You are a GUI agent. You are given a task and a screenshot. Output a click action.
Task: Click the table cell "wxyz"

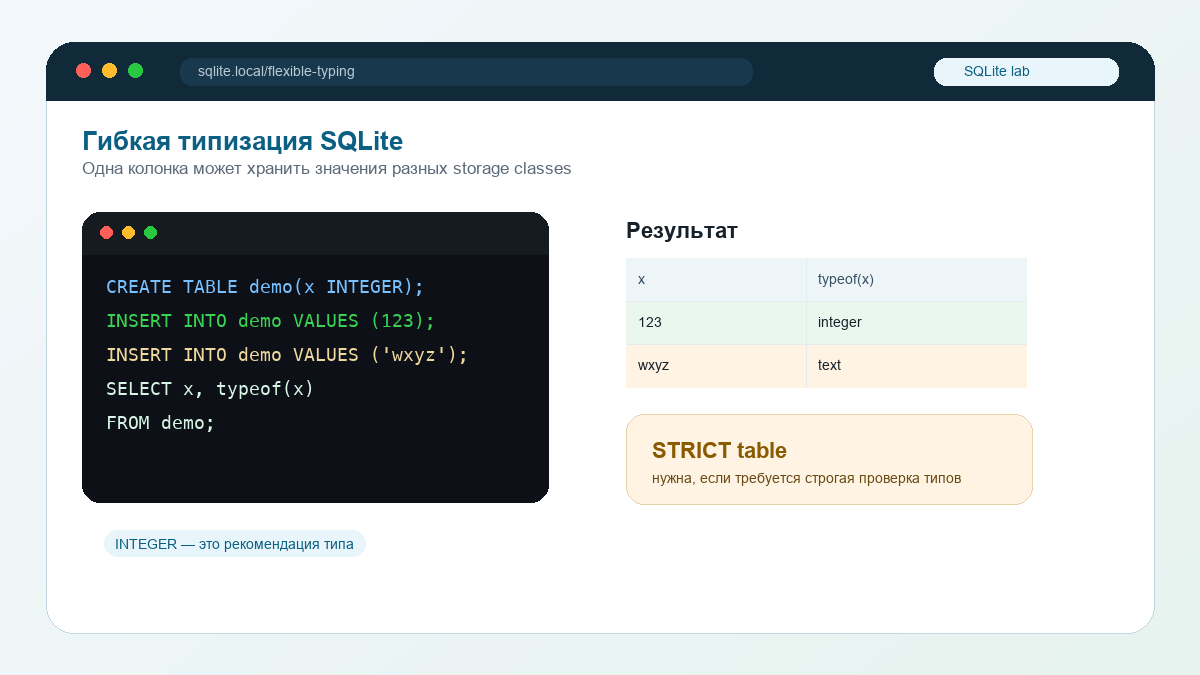[716, 366]
